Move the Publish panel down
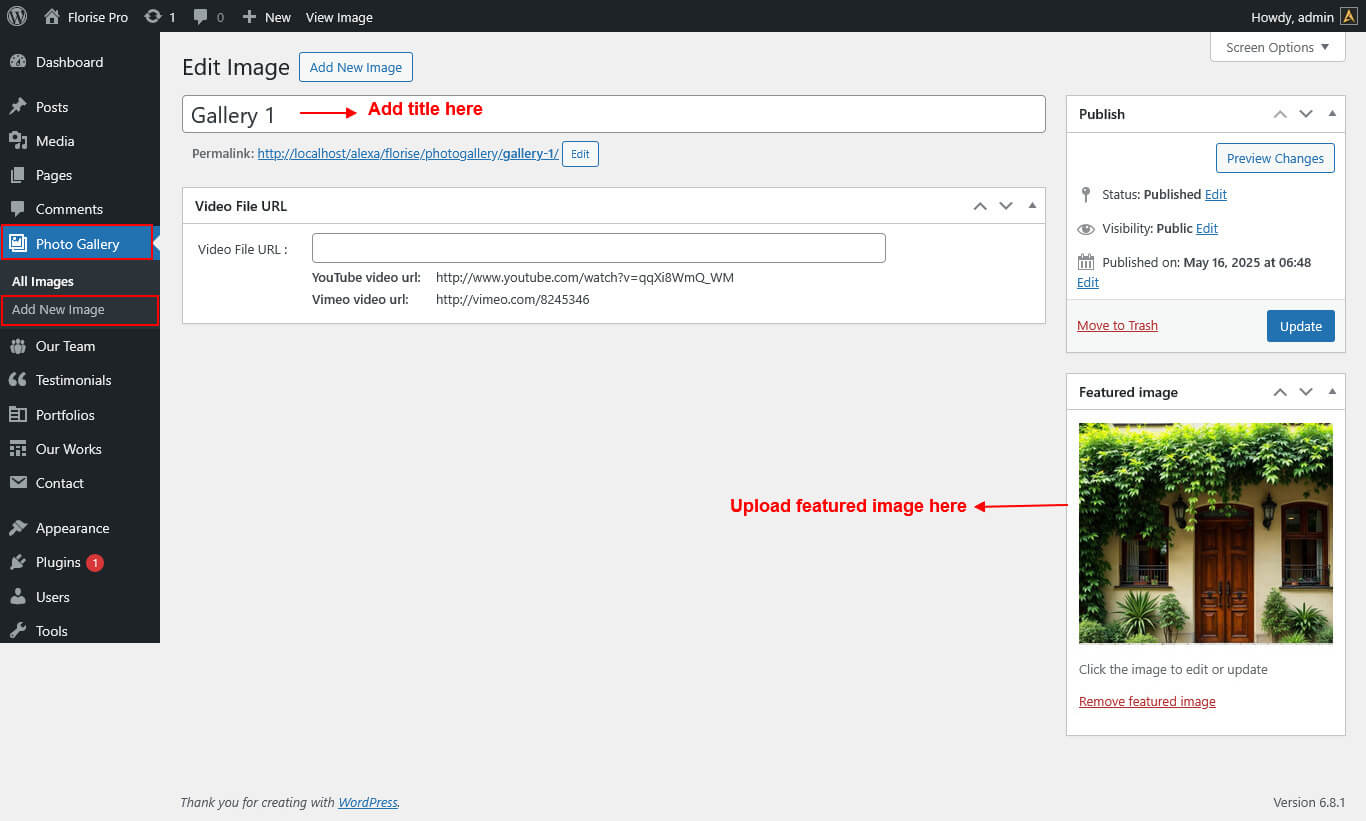Viewport: 1366px width, 821px height. [x=1306, y=114]
